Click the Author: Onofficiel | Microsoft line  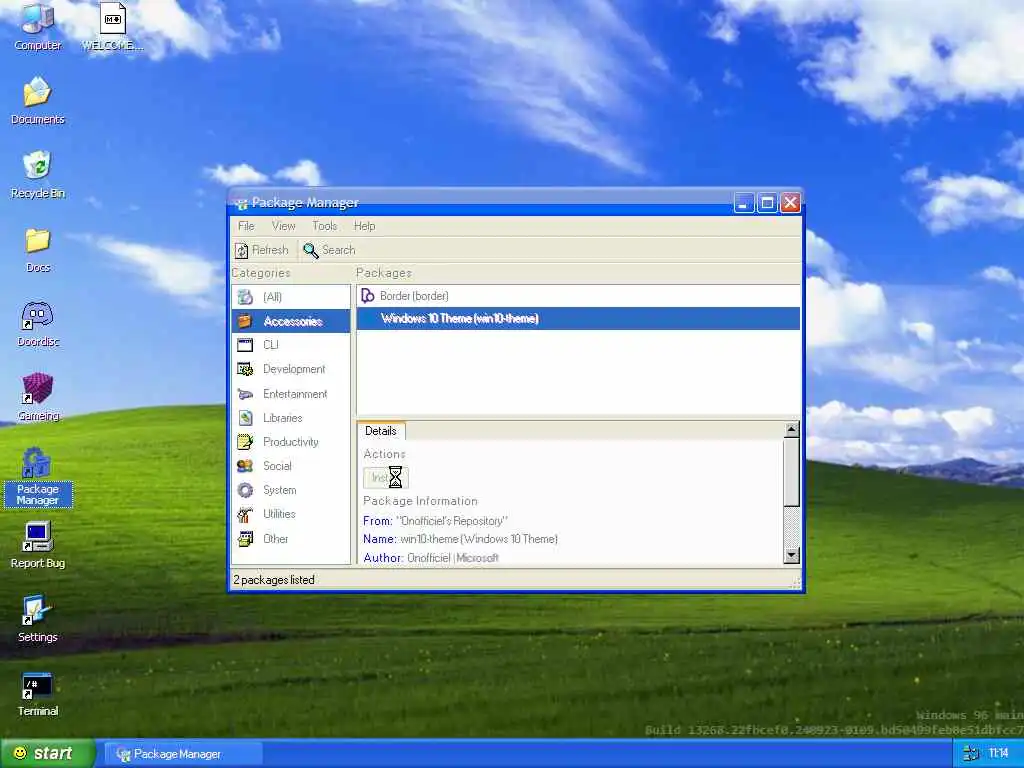(x=431, y=558)
